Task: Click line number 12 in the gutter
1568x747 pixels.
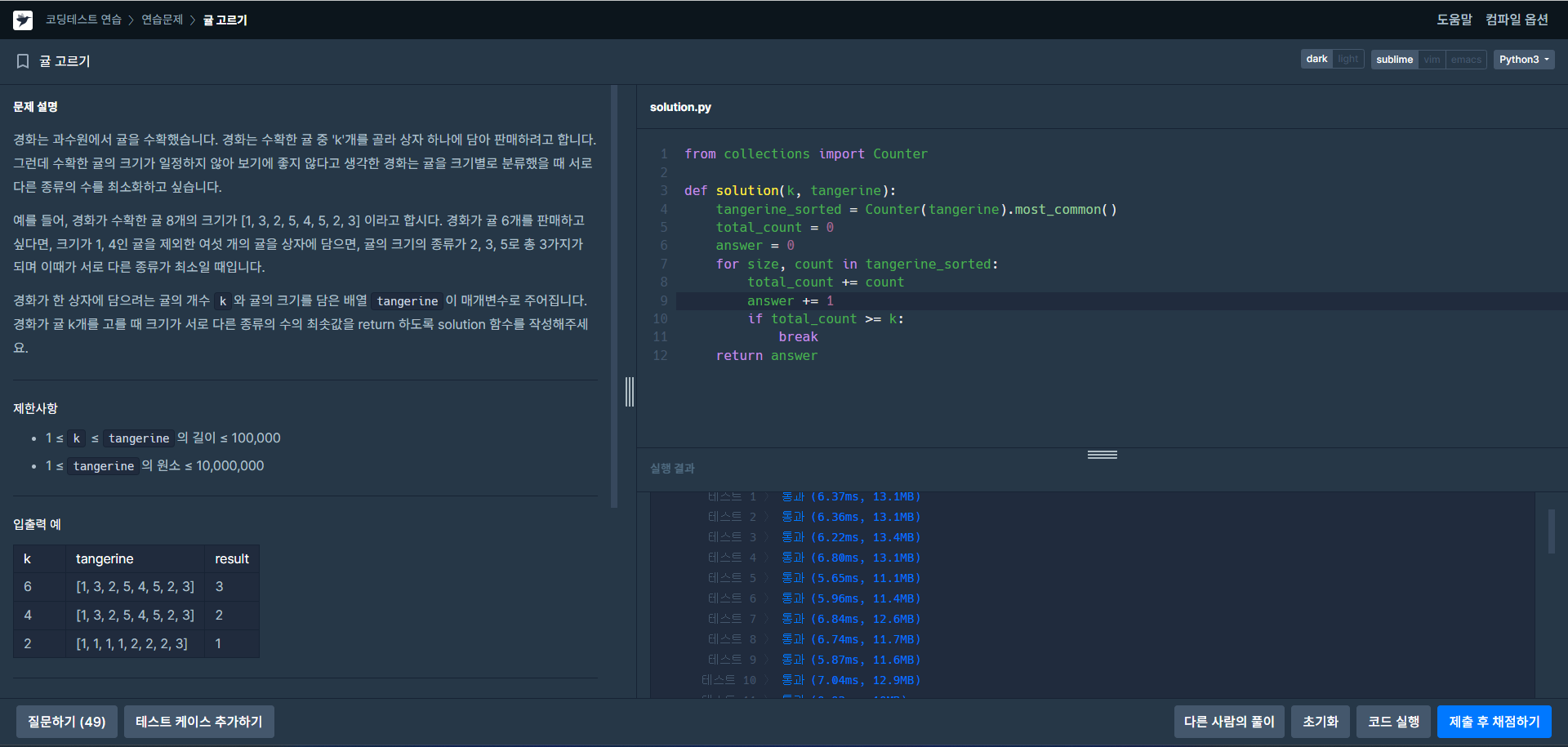Action: coord(660,356)
